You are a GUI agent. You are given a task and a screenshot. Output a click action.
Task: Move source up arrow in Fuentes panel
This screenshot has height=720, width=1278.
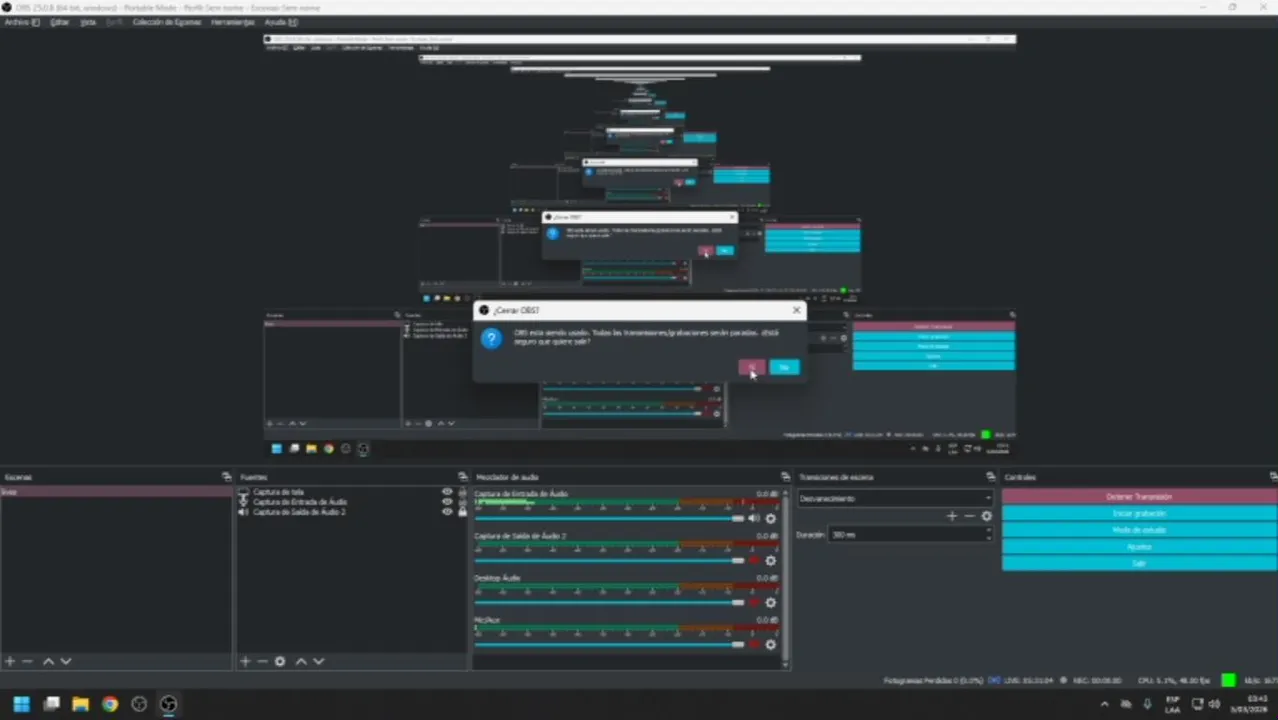click(301, 661)
